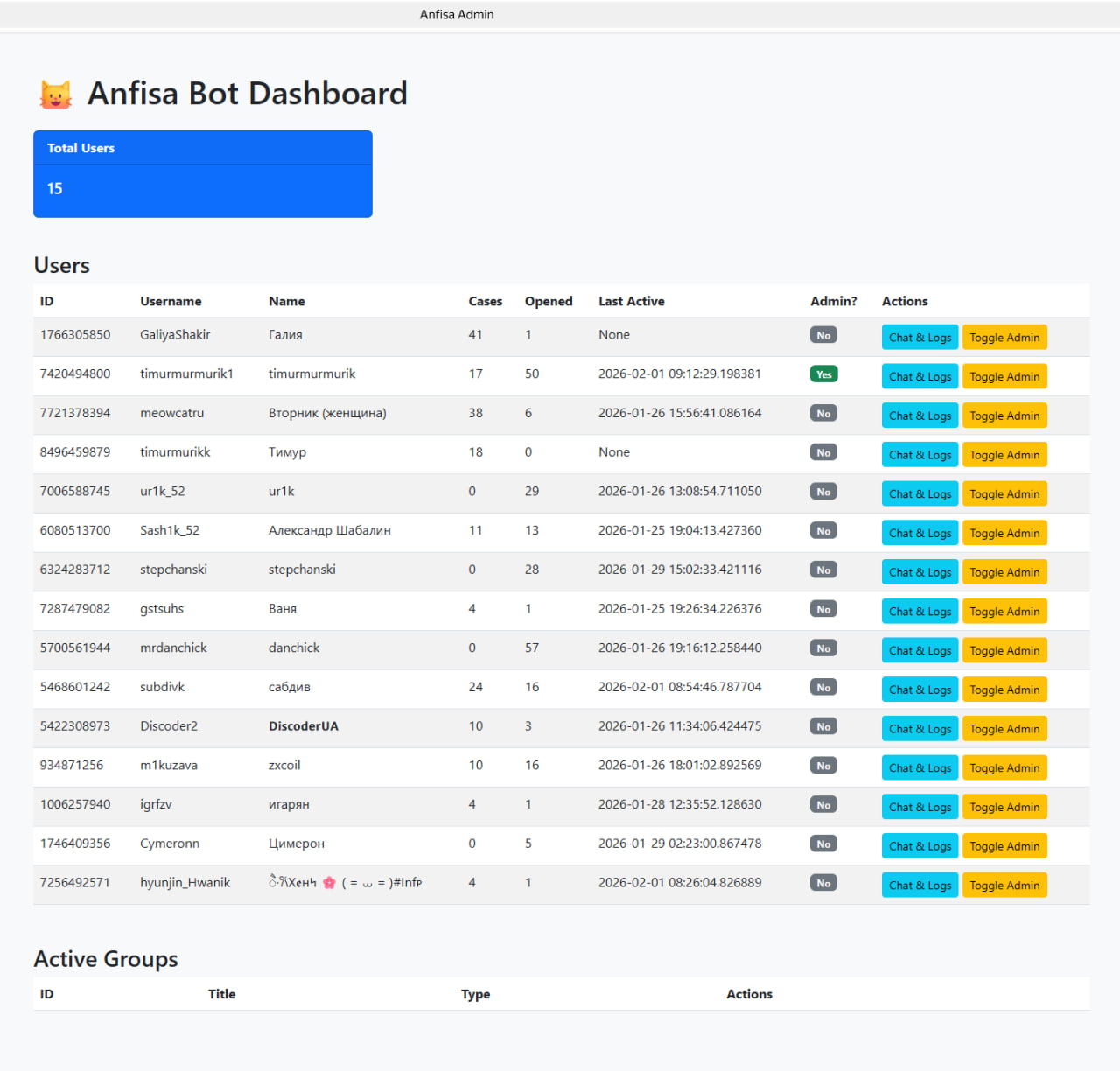Click the username mrdanchick
This screenshot has height=1071, width=1120.
click(x=173, y=647)
